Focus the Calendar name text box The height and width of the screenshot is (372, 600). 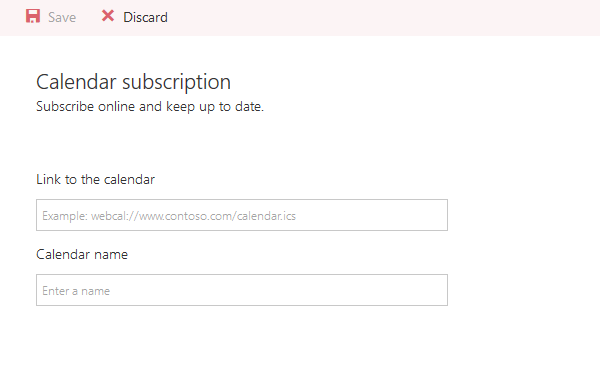point(242,290)
